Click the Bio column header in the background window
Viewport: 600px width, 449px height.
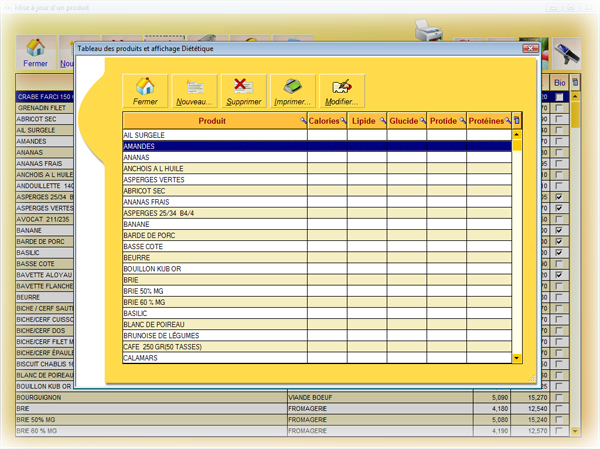click(559, 82)
